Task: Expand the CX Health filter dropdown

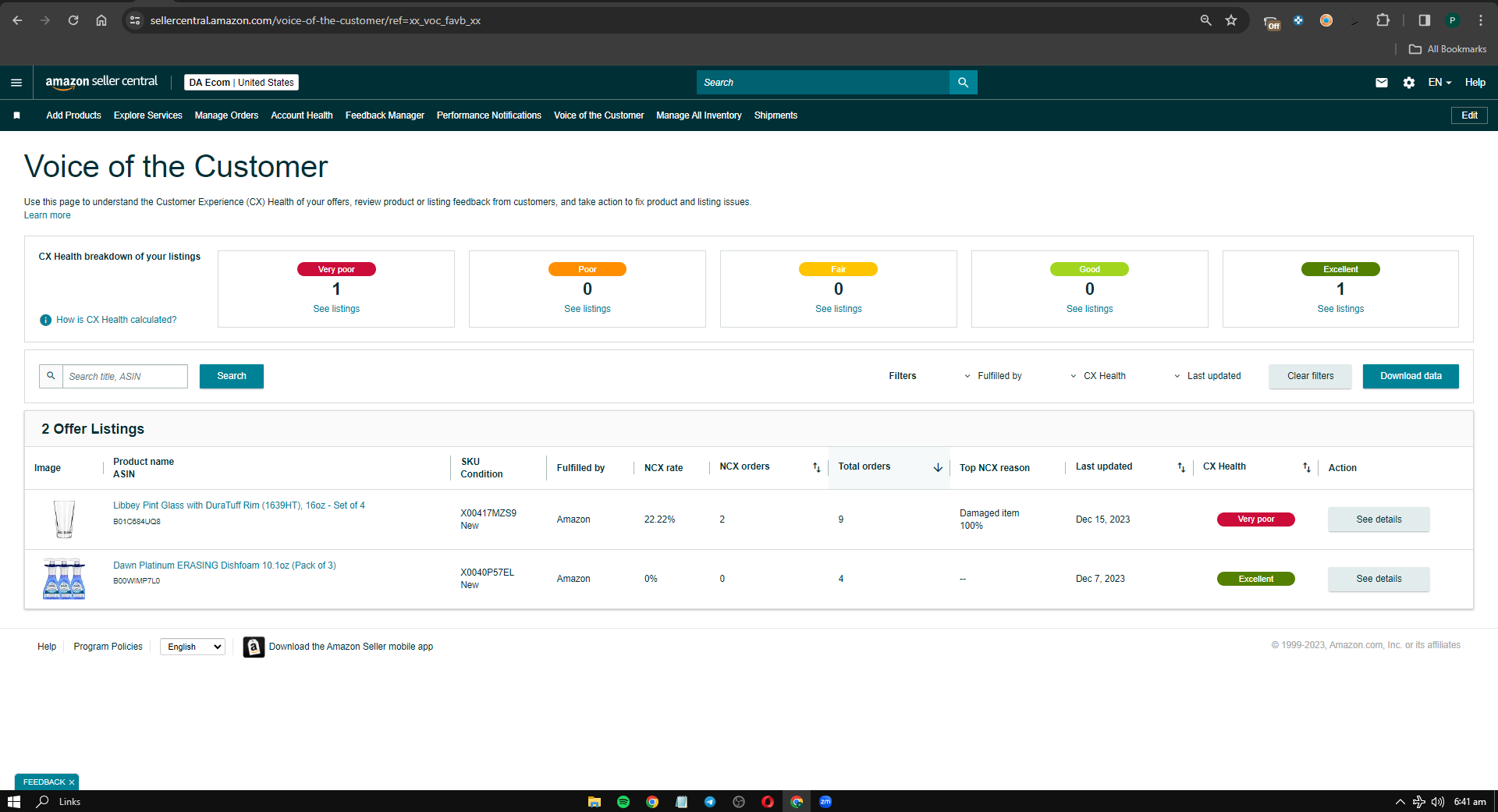Action: (x=1098, y=376)
